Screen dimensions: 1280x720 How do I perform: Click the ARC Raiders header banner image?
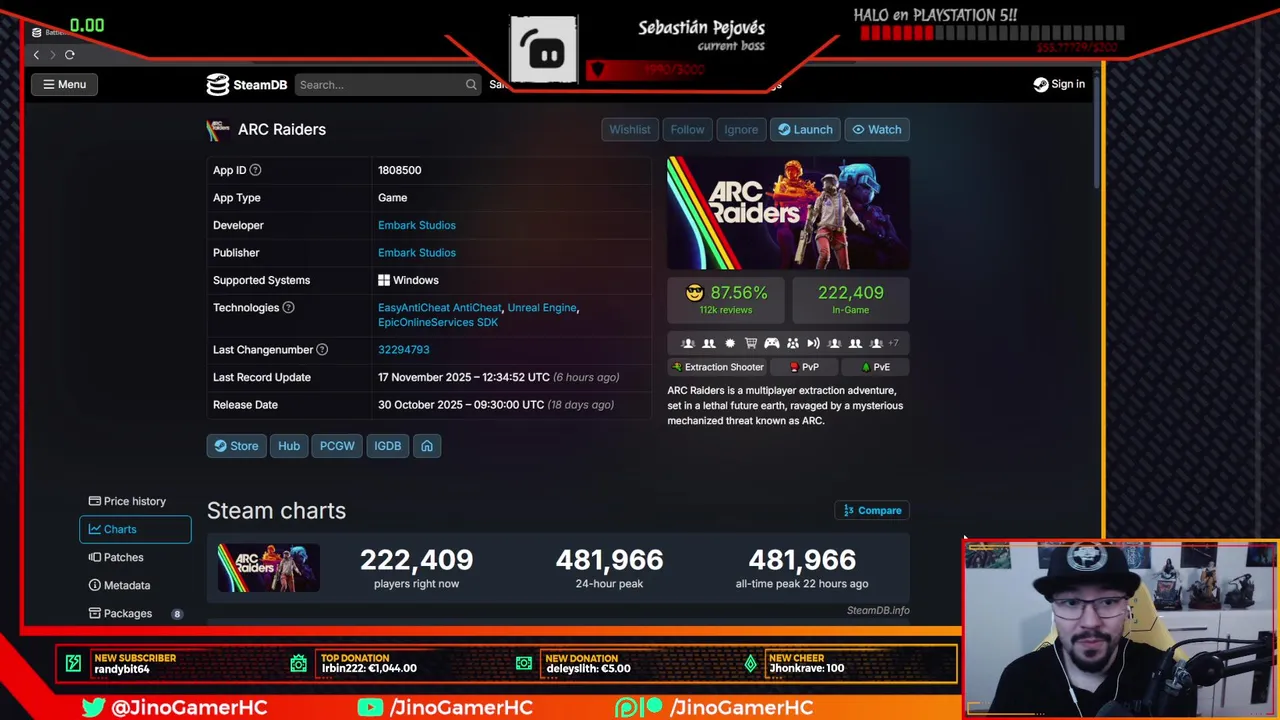point(788,213)
